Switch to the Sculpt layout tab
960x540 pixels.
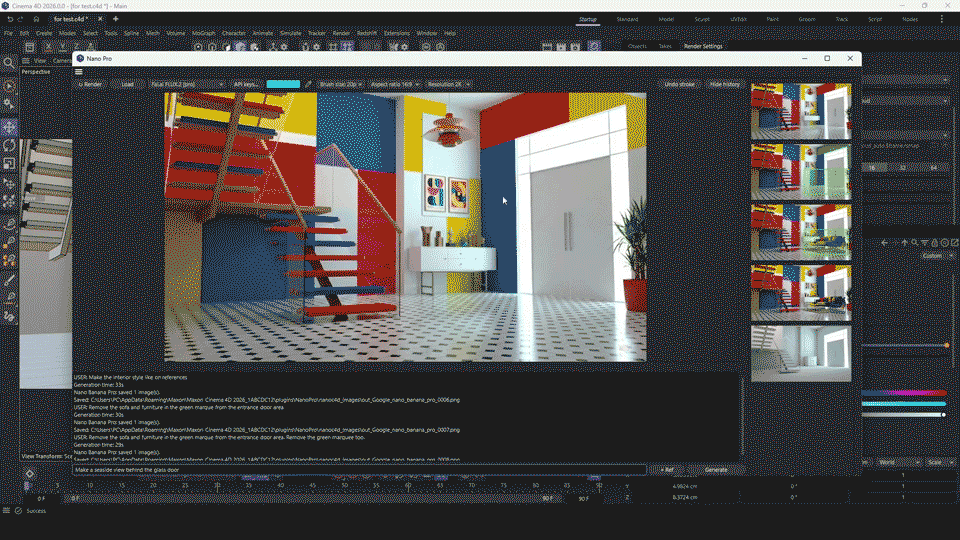(x=702, y=20)
